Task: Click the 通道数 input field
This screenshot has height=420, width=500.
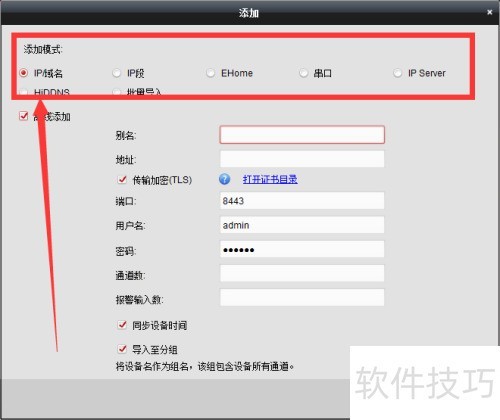Action: [302, 274]
